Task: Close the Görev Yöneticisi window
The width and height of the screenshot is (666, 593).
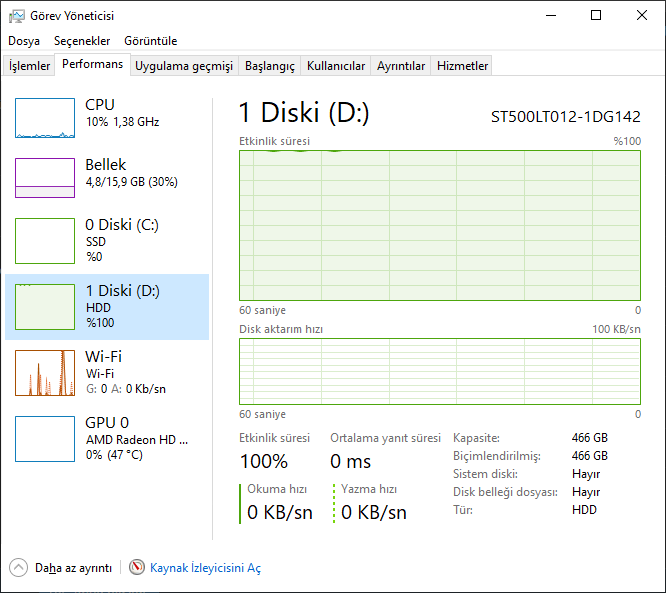Action: [641, 15]
